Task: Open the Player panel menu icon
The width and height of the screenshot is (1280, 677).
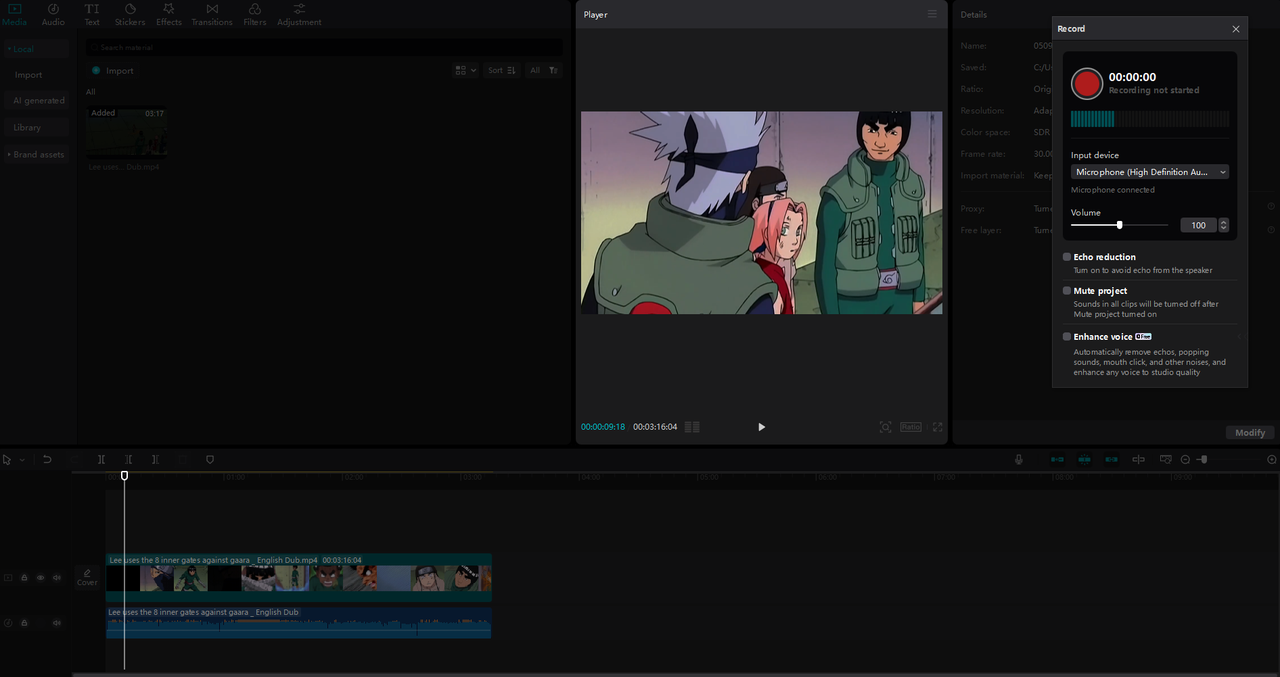Action: click(x=932, y=14)
